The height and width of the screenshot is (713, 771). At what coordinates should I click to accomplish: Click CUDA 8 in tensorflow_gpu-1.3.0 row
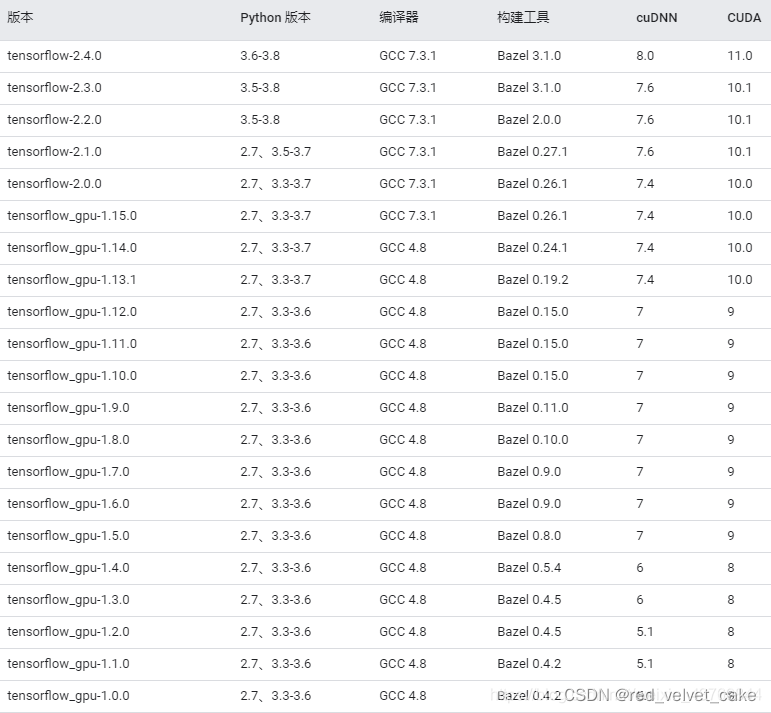731,599
